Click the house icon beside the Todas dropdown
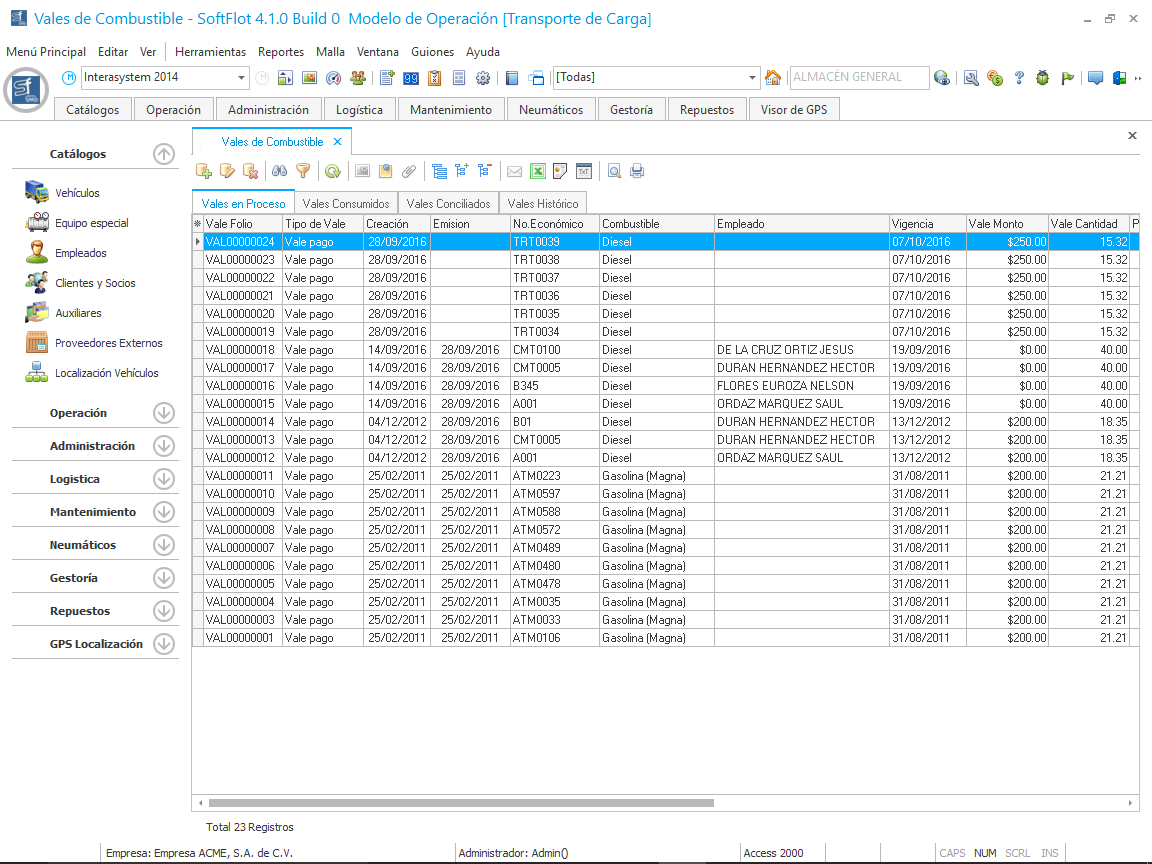Viewport: 1152px width, 864px height. pos(773,78)
